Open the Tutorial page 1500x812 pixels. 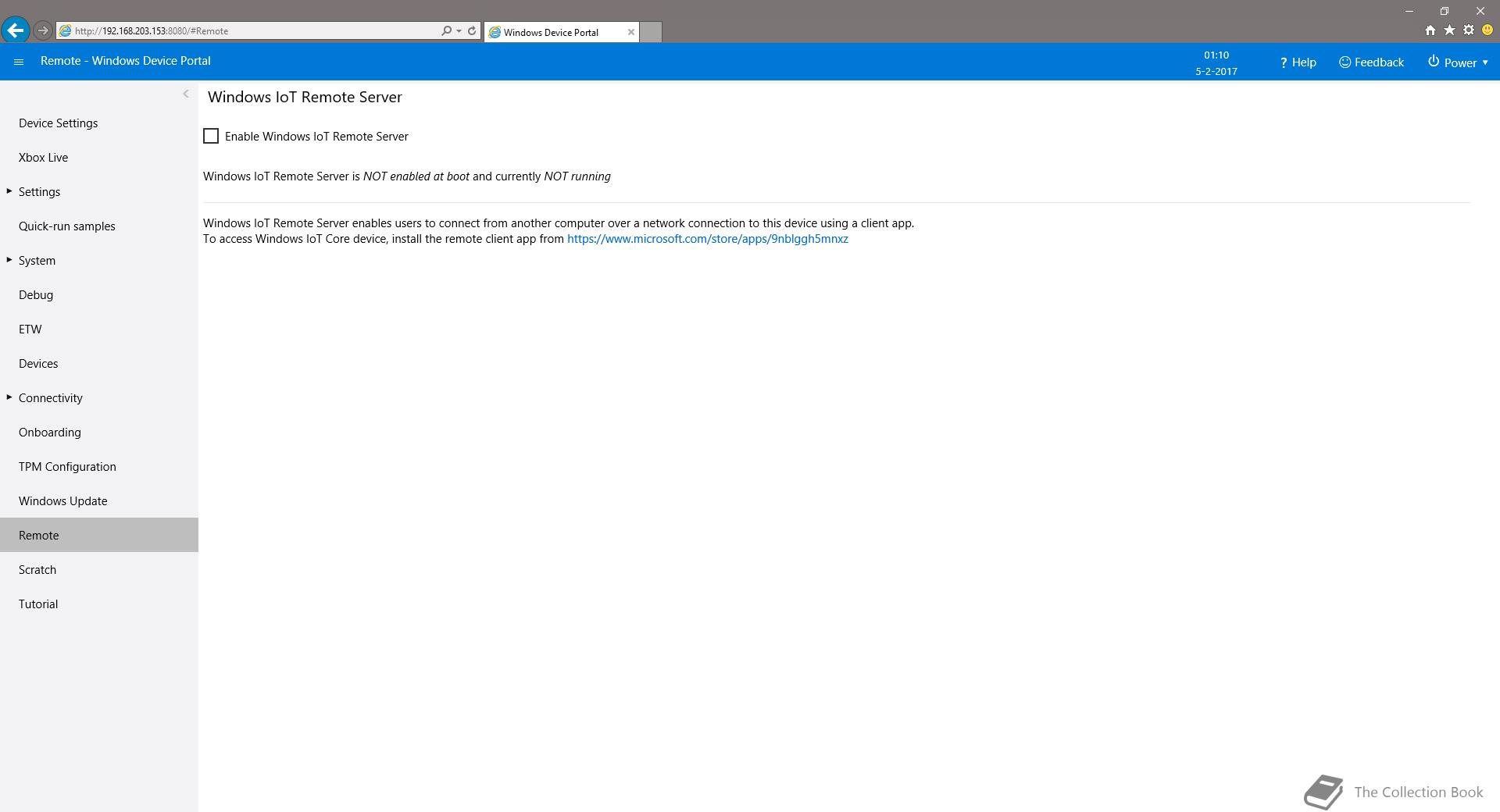pyautogui.click(x=99, y=604)
